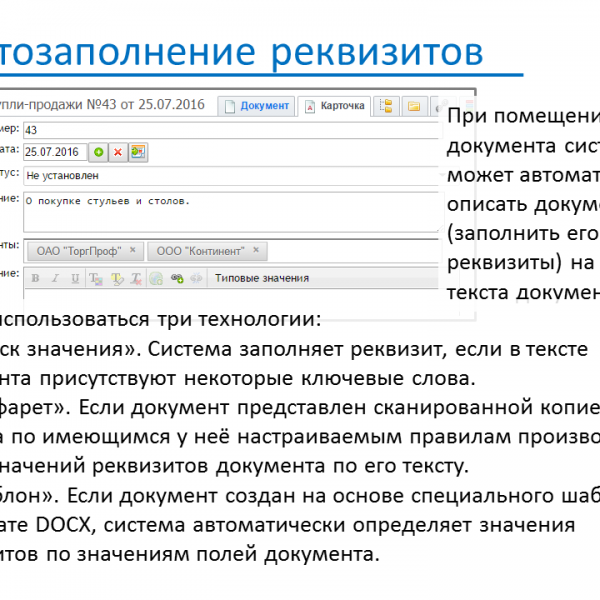
Task: Switch to the Карточка tab
Action: tap(335, 106)
